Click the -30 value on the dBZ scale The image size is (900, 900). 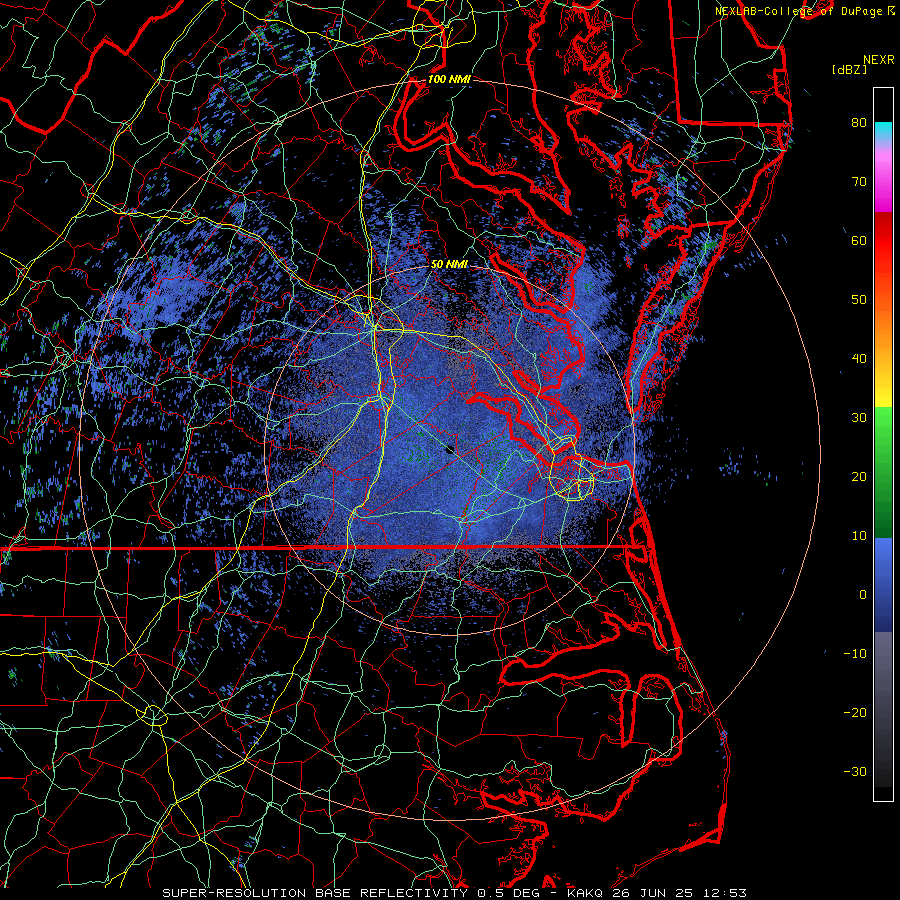coord(855,771)
